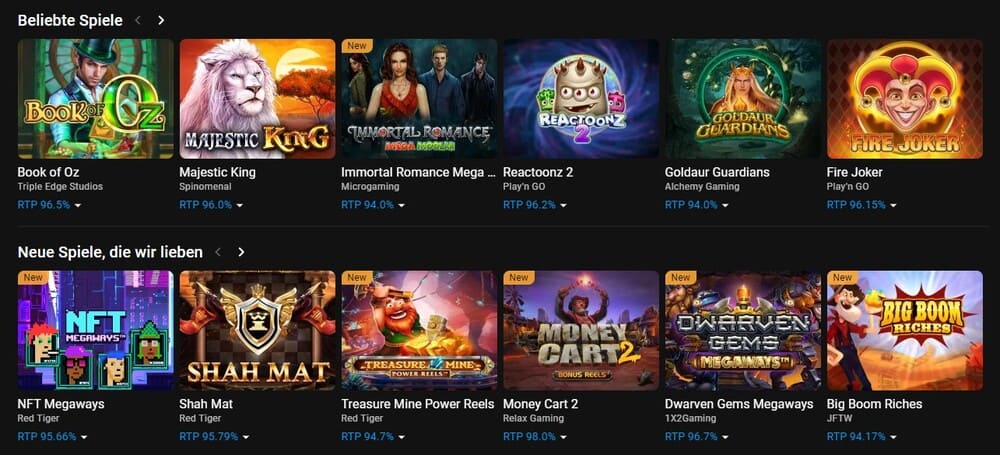Click the Majestic King title text

pyautogui.click(x=217, y=172)
